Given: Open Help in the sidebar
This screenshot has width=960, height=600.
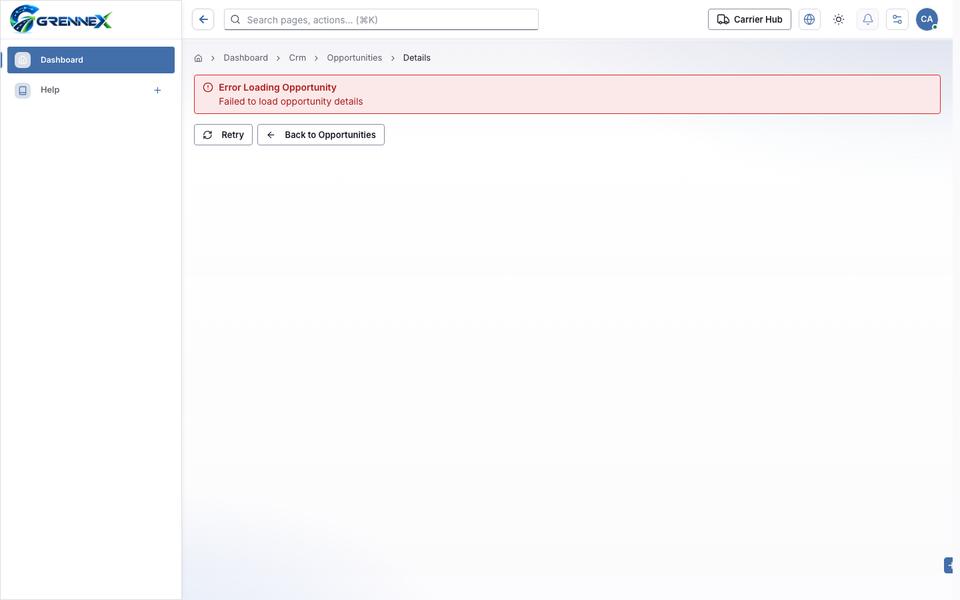Looking at the screenshot, I should (x=91, y=90).
